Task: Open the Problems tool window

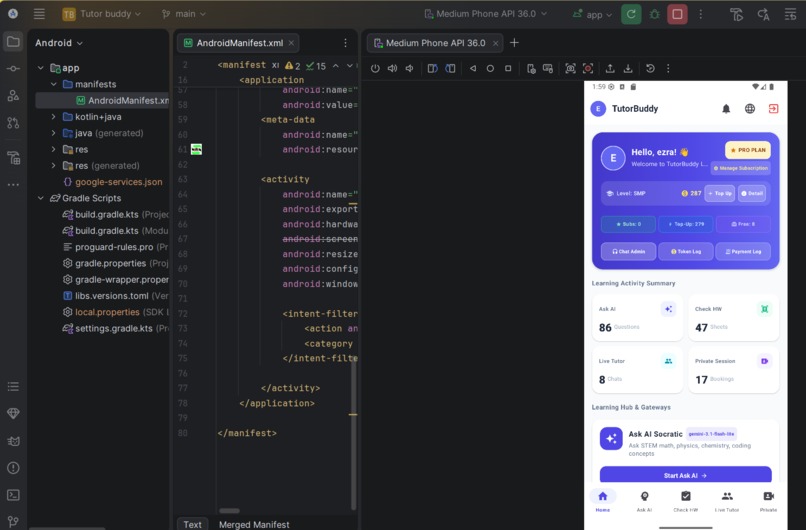Action: click(13, 468)
